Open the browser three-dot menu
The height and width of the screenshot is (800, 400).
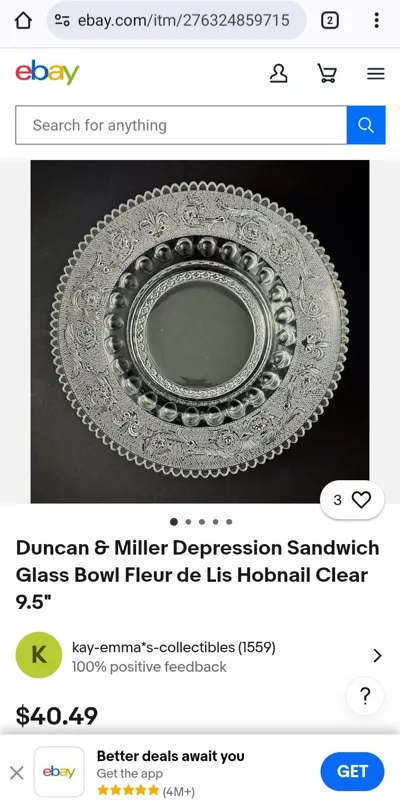coord(376,20)
